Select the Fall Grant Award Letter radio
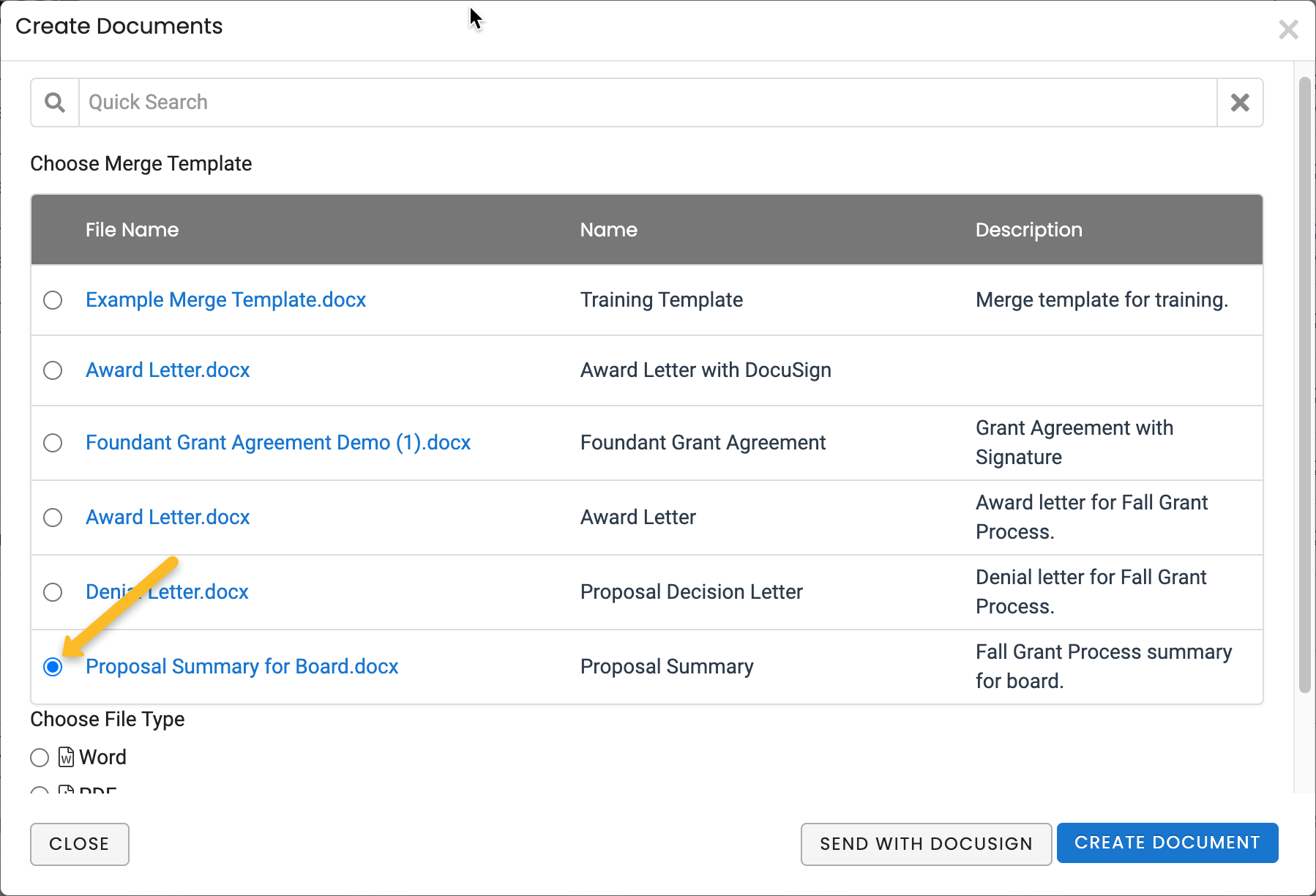Viewport: 1316px width, 896px height. 53,518
